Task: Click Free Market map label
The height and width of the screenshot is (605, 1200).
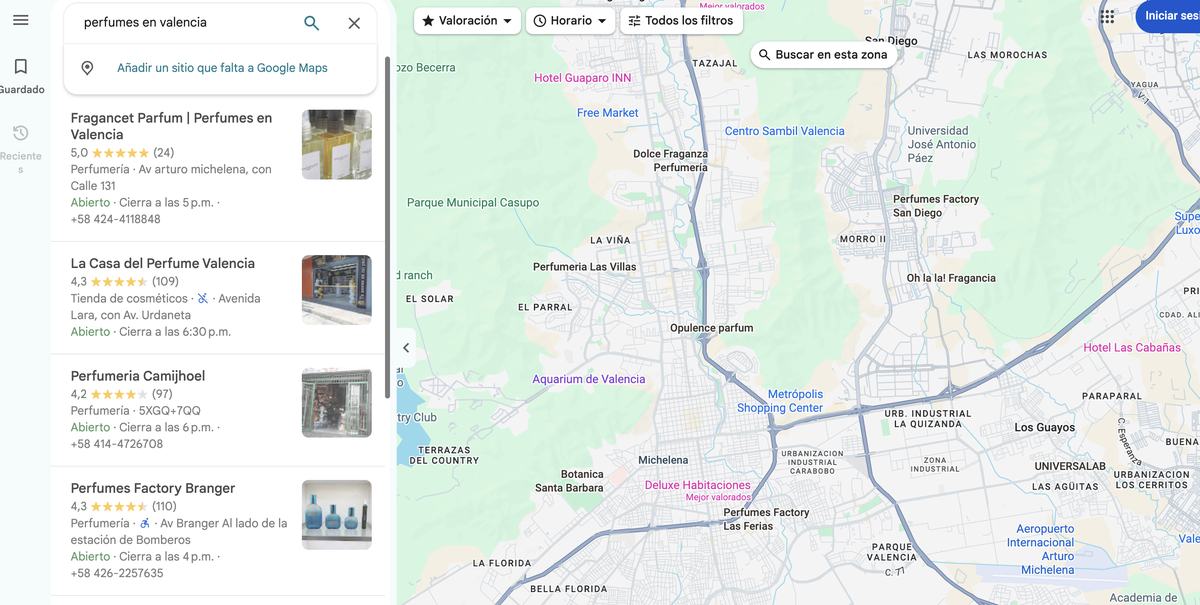Action: pos(608,113)
